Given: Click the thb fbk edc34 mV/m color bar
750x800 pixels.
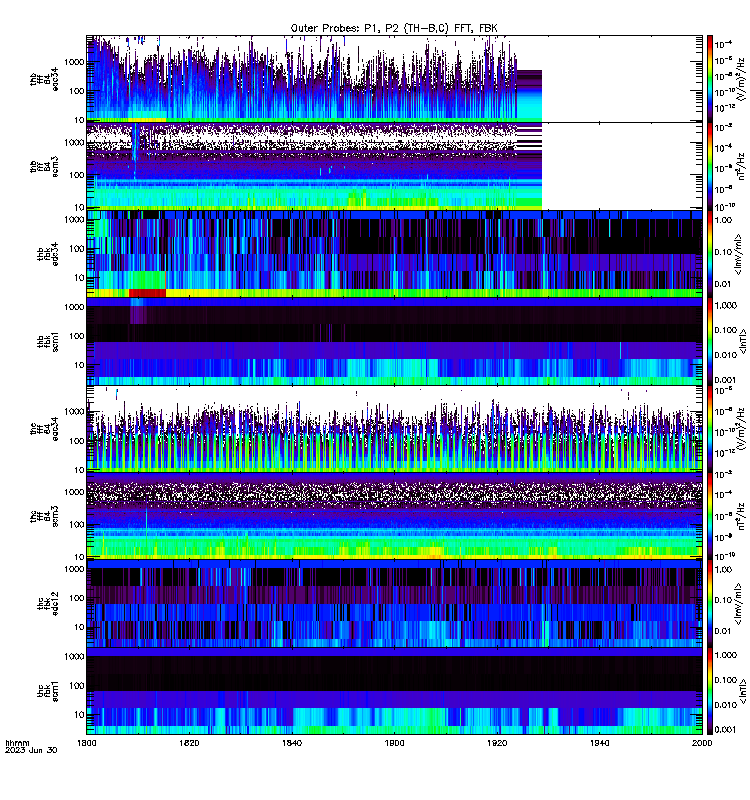Looking at the screenshot, I should coord(710,254).
